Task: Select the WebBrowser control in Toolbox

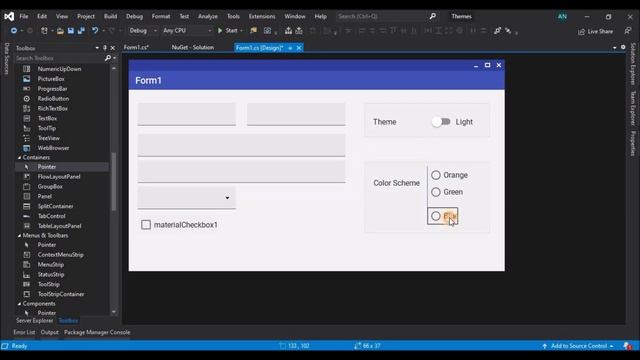Action: point(53,148)
